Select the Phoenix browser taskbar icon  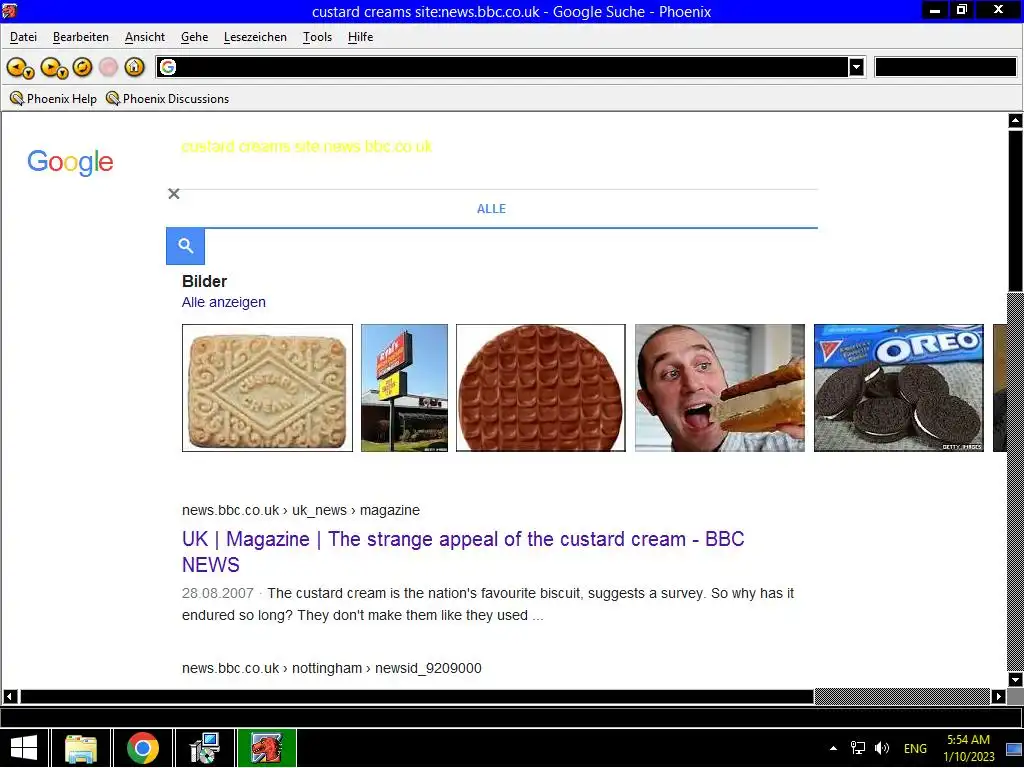coord(266,748)
